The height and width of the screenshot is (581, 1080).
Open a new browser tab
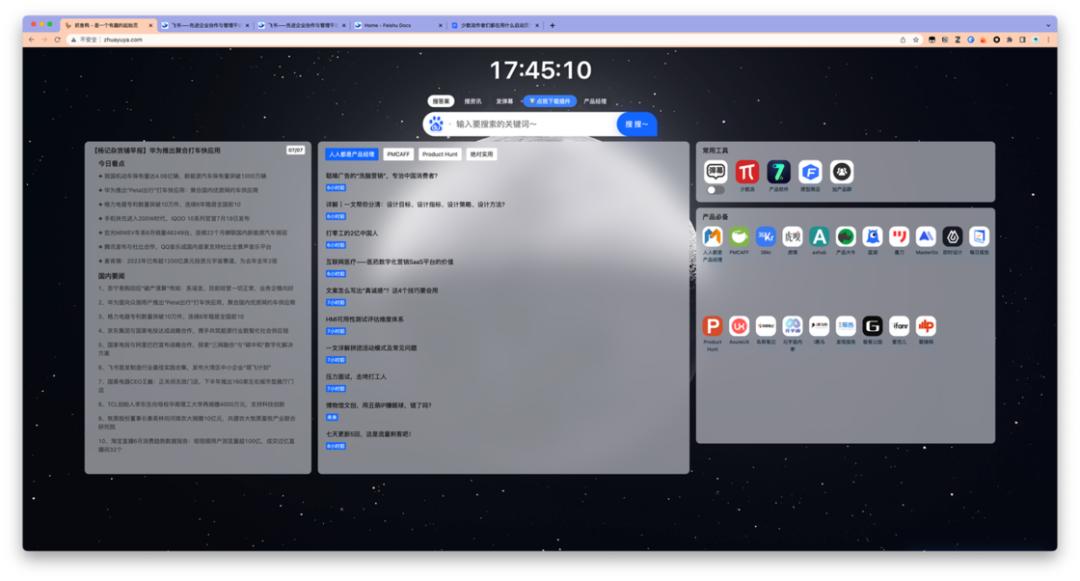552,25
